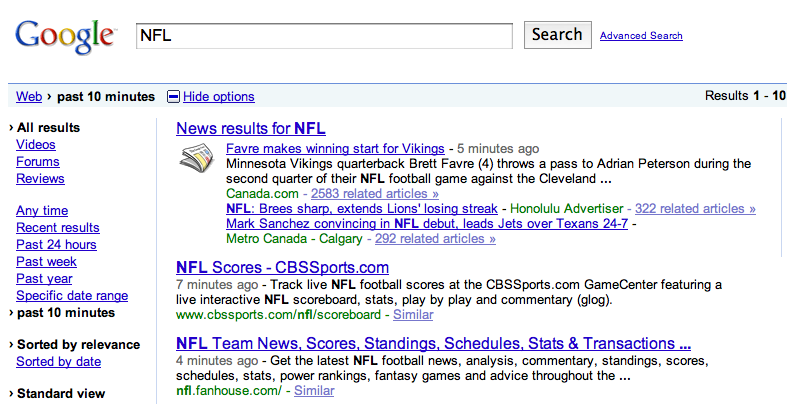The image size is (787, 404).
Task: Select the Past week filter
Action: tap(46, 262)
